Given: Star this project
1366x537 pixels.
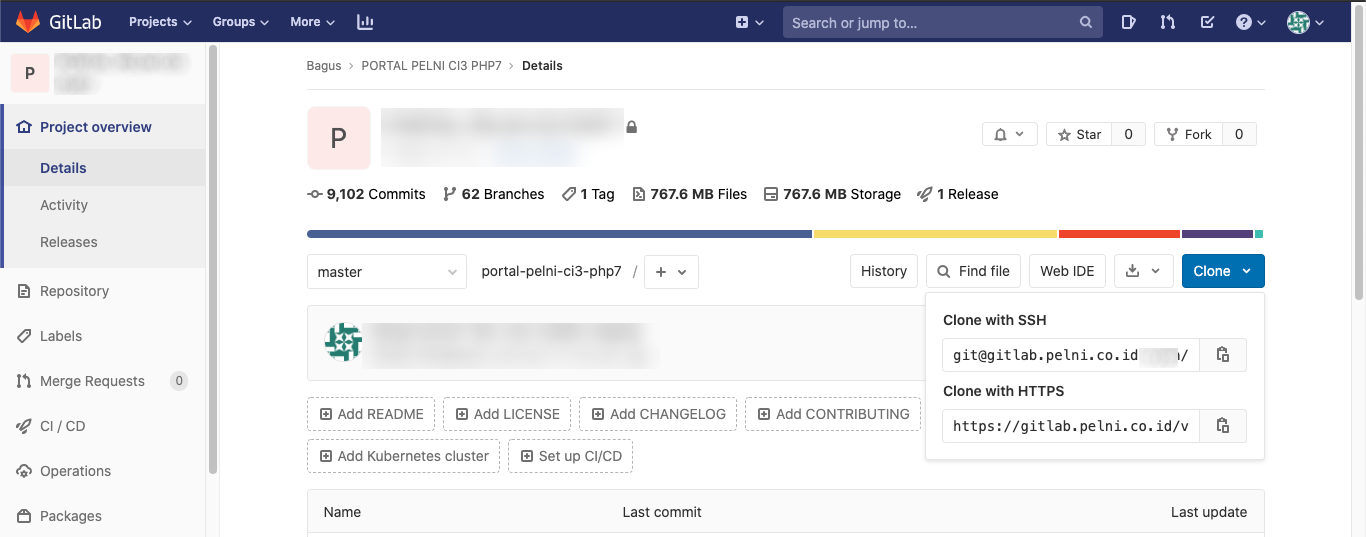Looking at the screenshot, I should [x=1079, y=134].
